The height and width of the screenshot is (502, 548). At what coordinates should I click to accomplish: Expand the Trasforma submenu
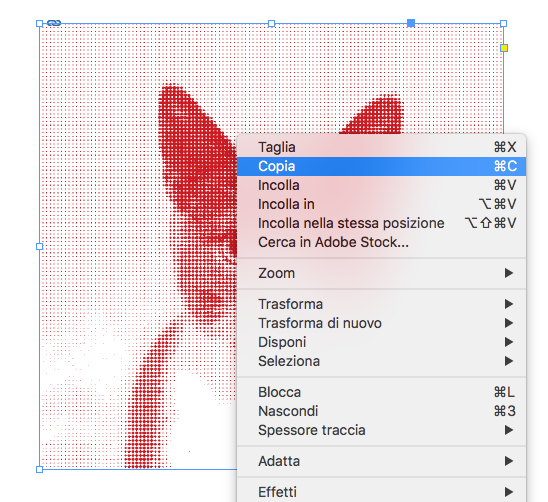(x=381, y=304)
